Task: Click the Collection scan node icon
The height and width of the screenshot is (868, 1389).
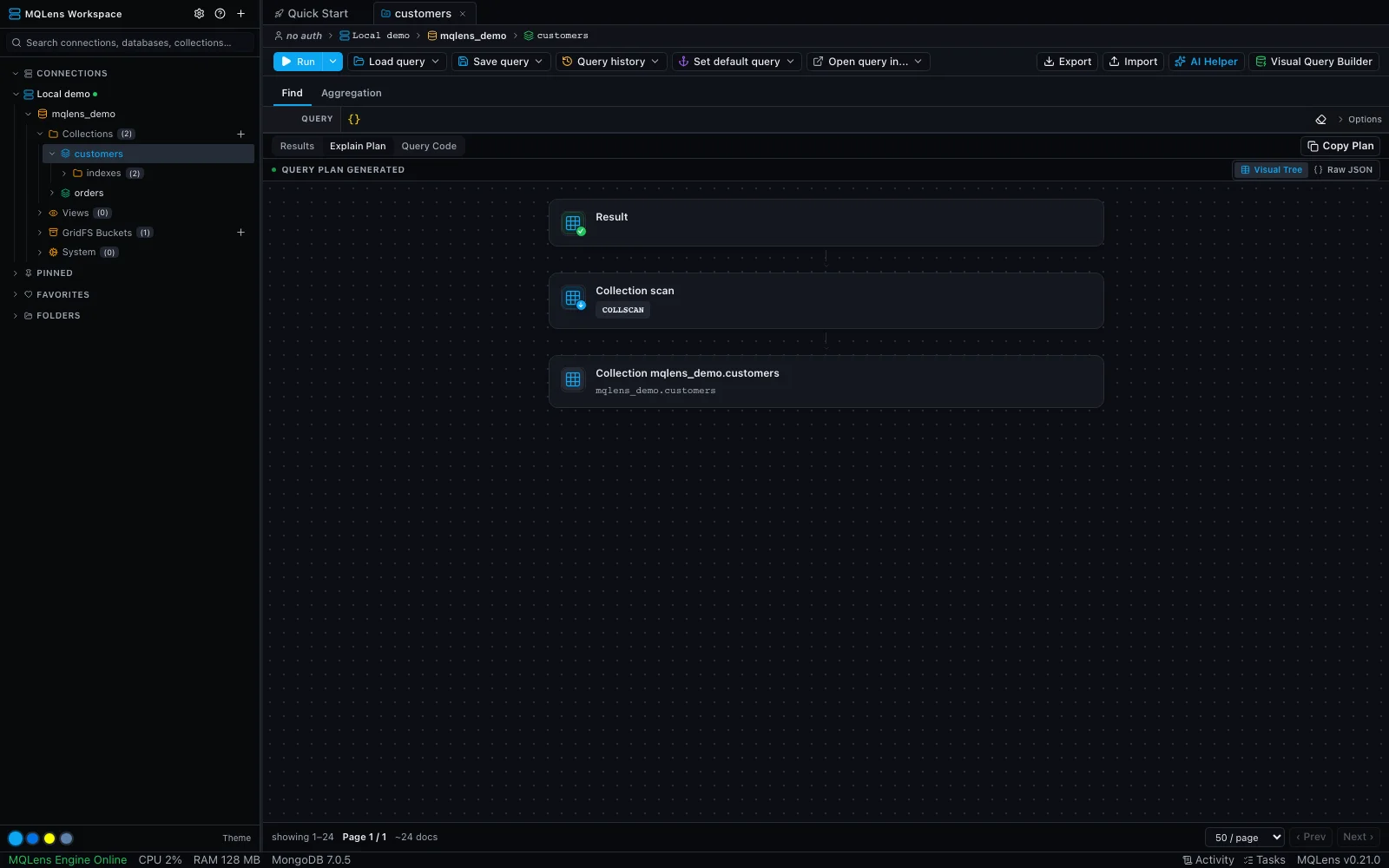Action: point(573,298)
